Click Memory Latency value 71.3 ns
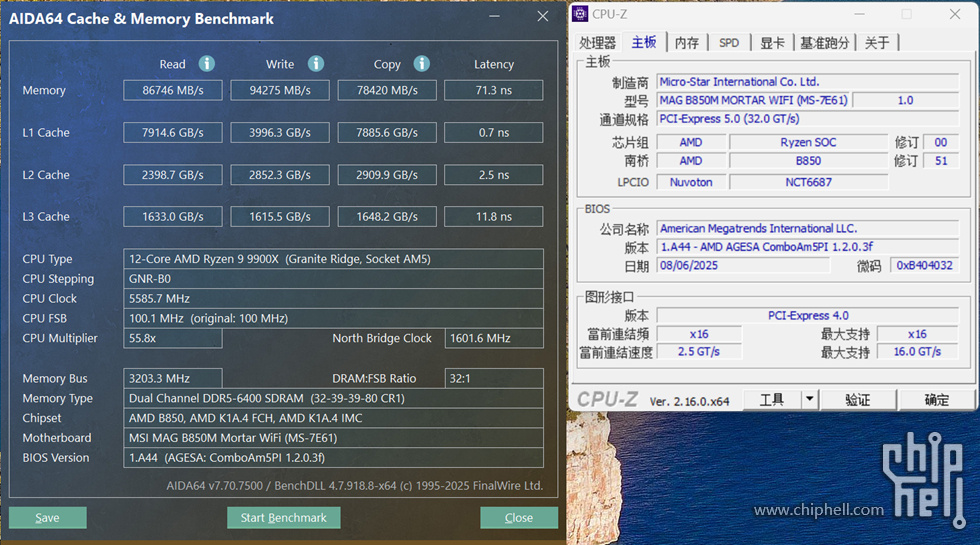980x545 pixels. pos(494,90)
